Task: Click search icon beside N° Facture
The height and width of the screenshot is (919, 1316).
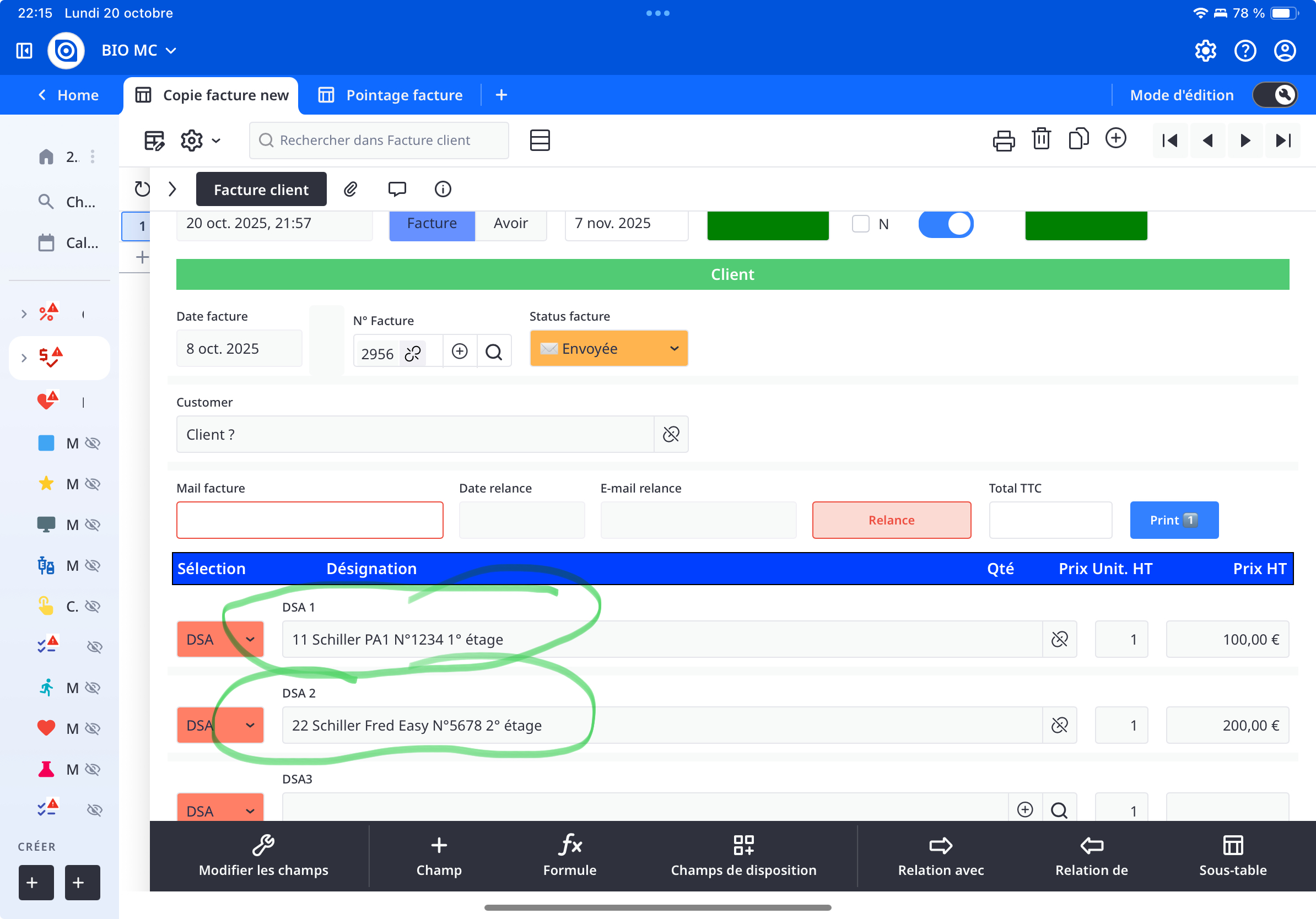Action: [x=494, y=351]
